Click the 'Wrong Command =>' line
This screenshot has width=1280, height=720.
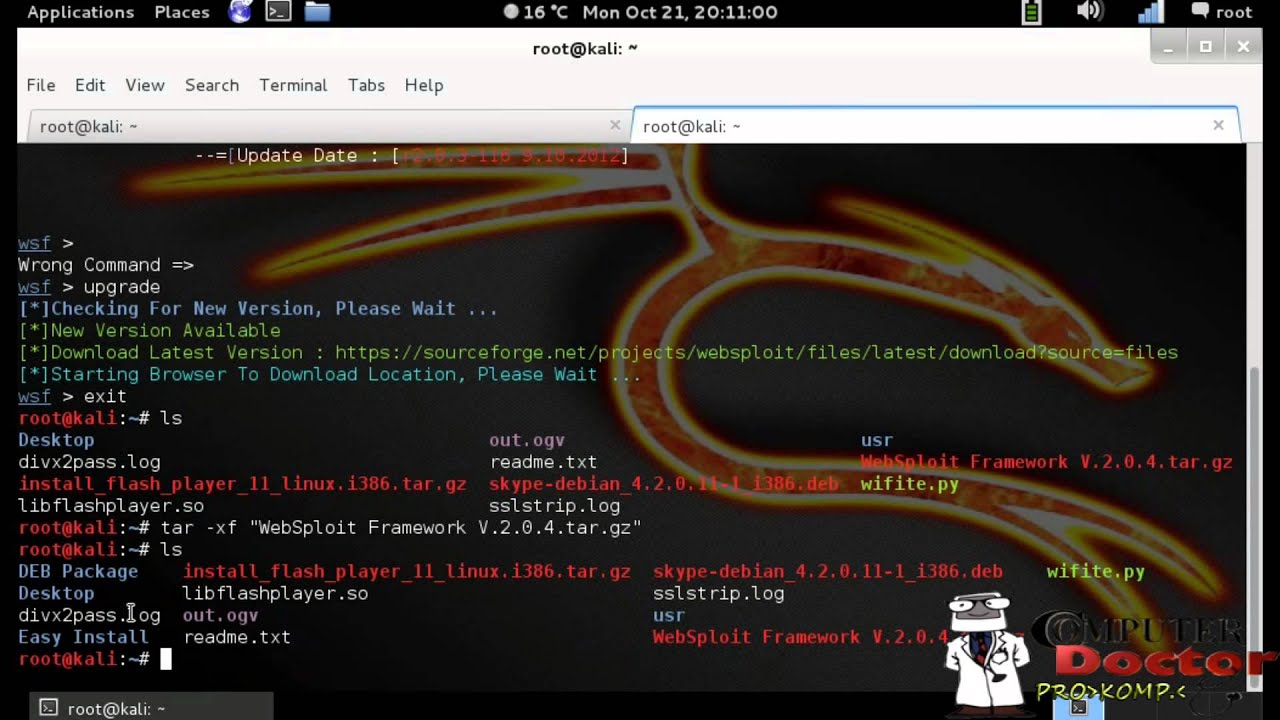(x=106, y=265)
